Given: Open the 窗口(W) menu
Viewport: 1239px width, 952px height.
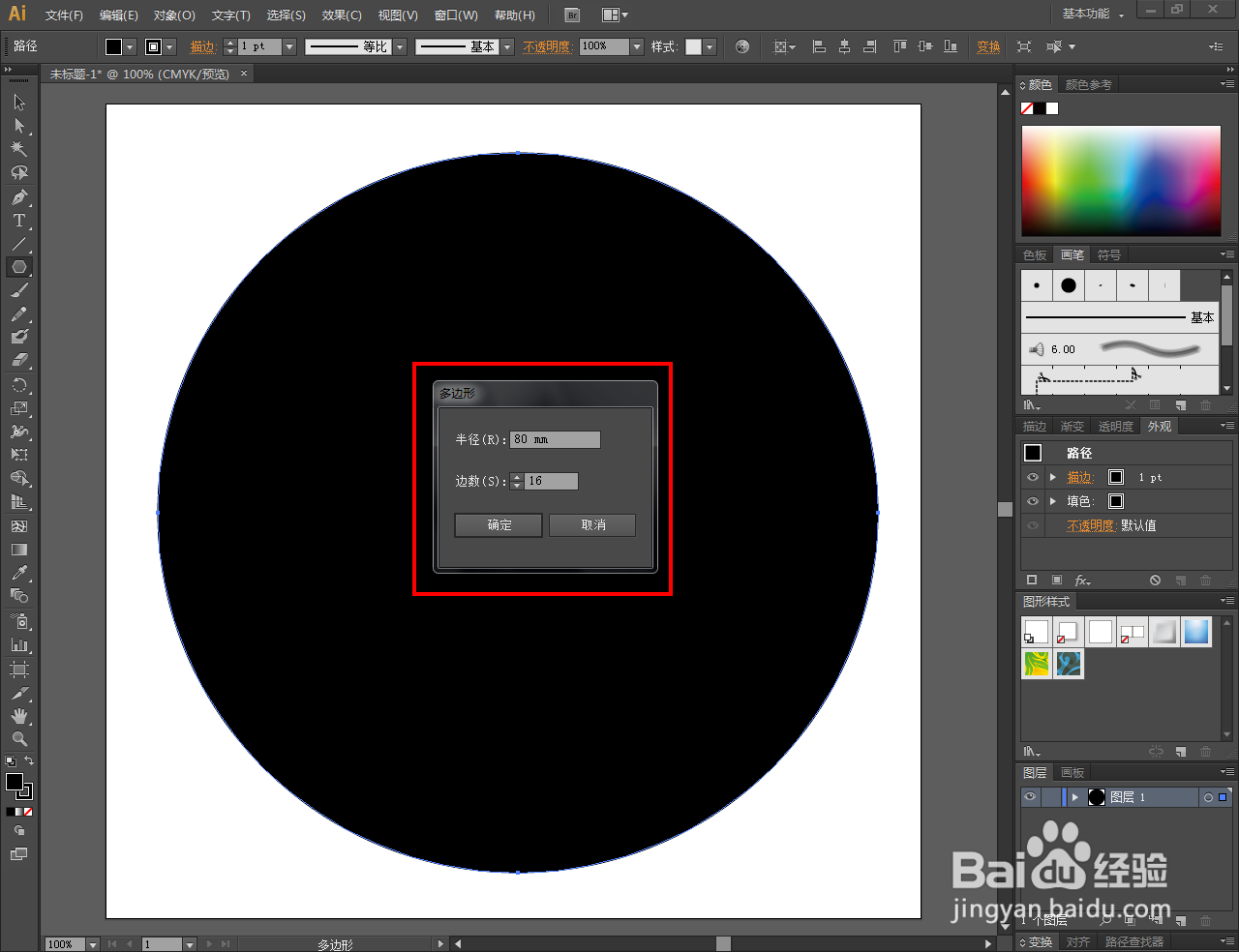Looking at the screenshot, I should pyautogui.click(x=456, y=15).
